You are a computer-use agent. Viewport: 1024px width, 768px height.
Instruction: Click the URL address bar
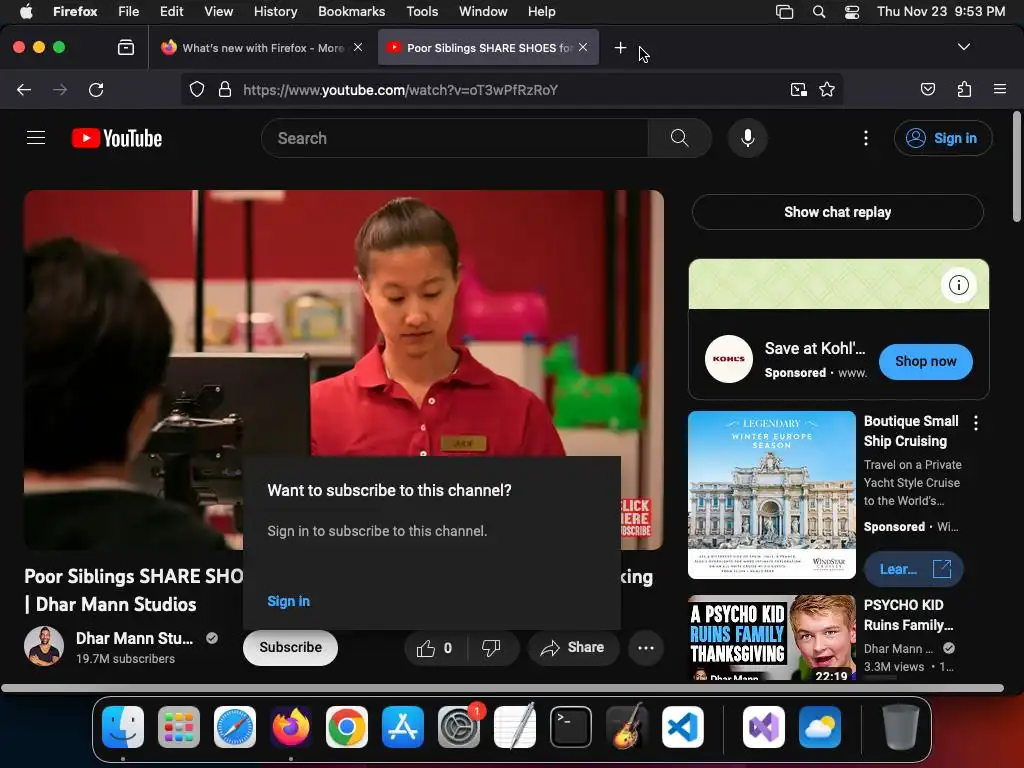point(512,90)
